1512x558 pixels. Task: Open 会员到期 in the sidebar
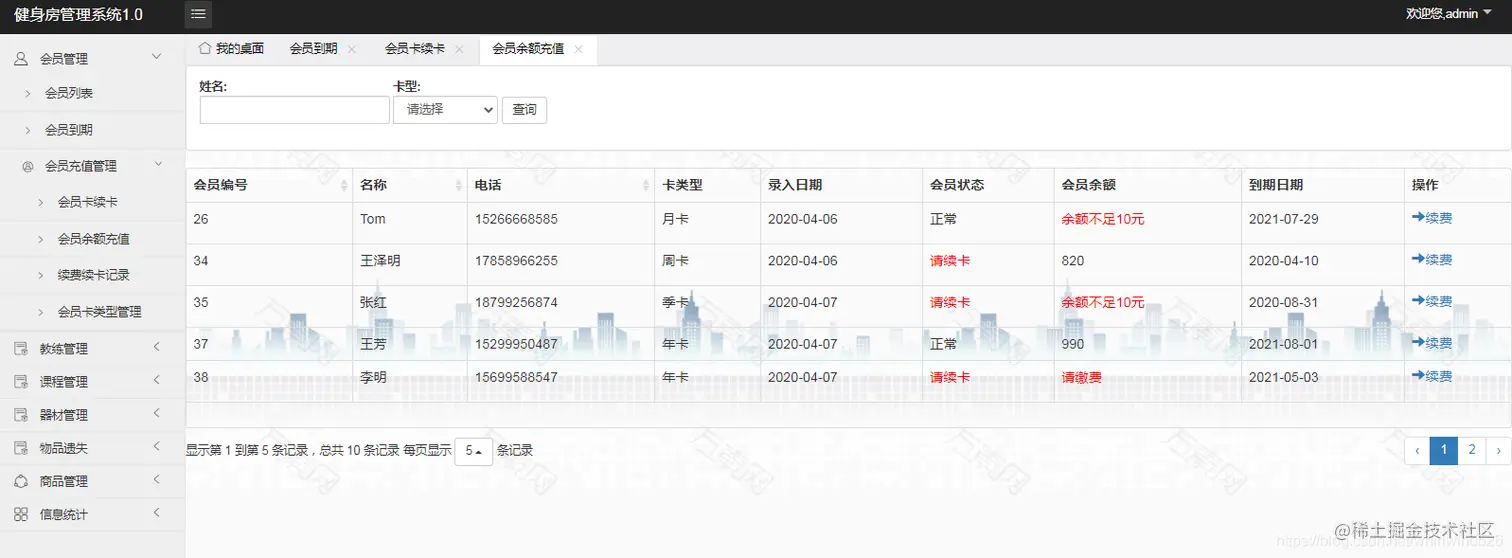tap(69, 130)
